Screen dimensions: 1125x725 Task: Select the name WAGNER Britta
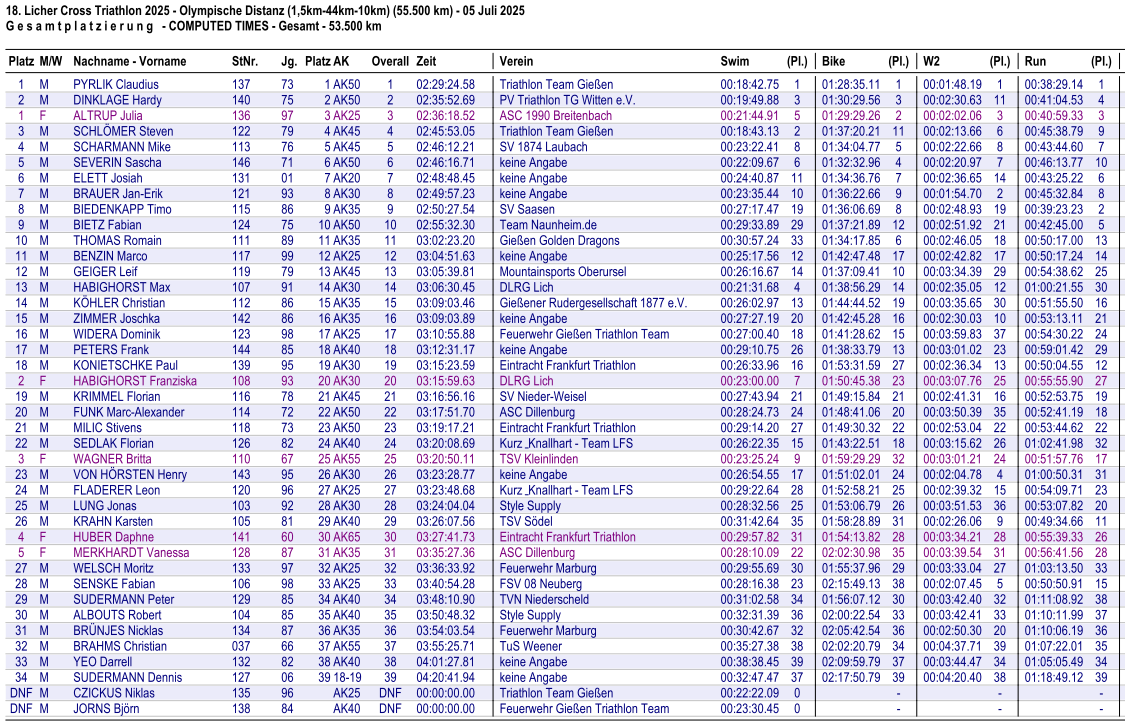pos(112,459)
